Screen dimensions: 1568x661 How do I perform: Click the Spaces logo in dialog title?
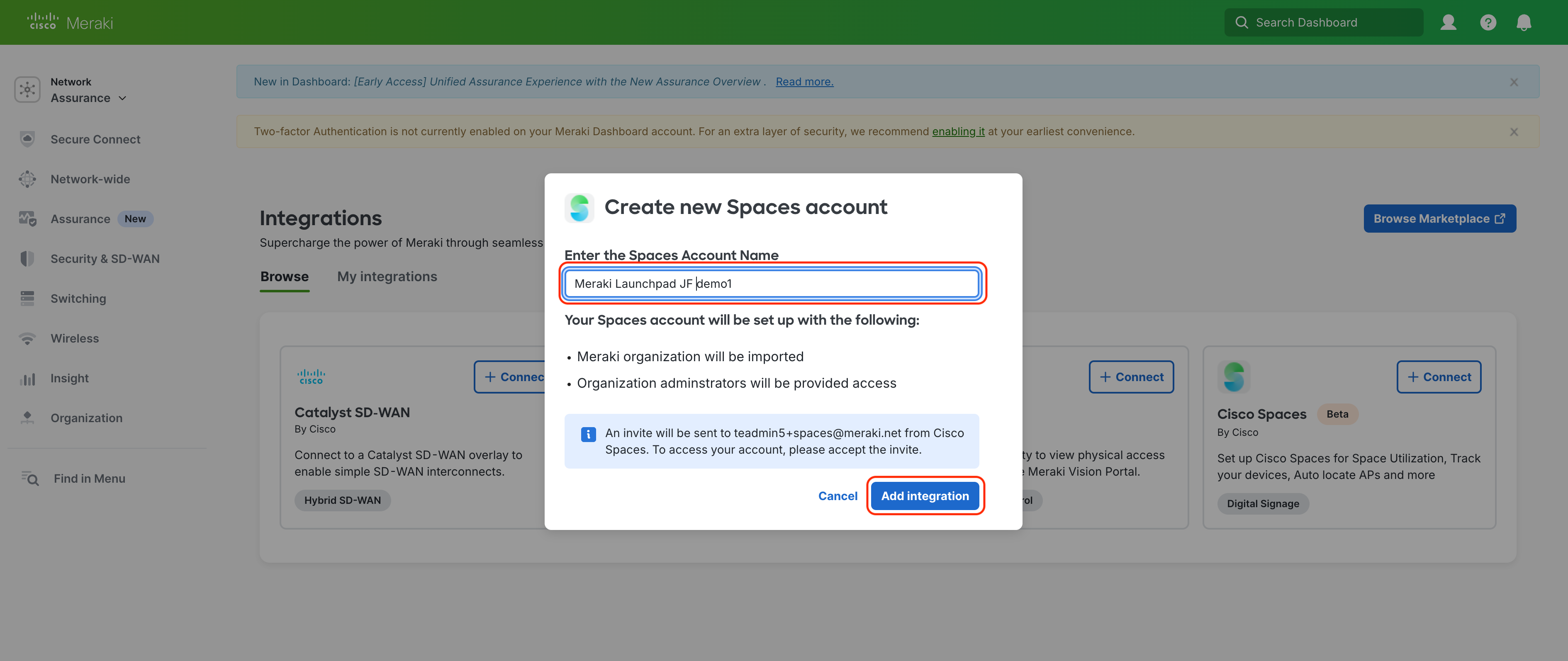pyautogui.click(x=579, y=208)
